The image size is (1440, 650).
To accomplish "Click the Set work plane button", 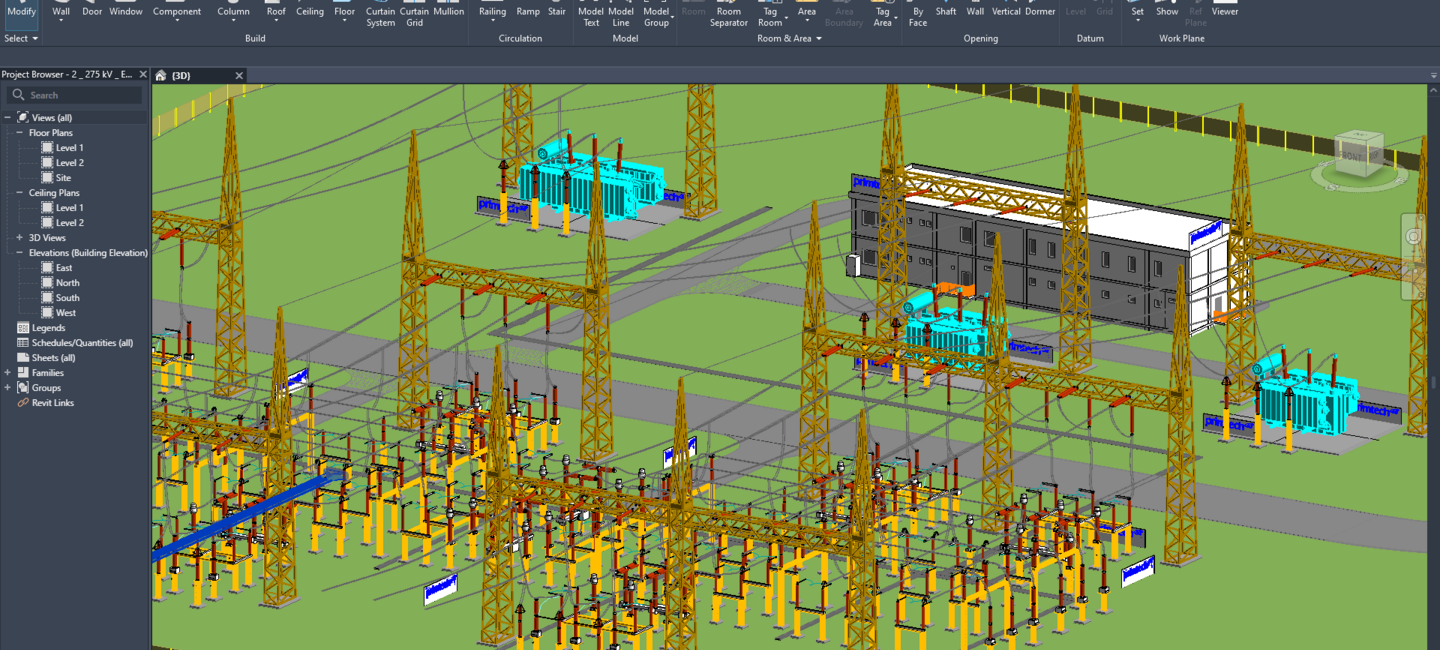I will pos(1136,11).
